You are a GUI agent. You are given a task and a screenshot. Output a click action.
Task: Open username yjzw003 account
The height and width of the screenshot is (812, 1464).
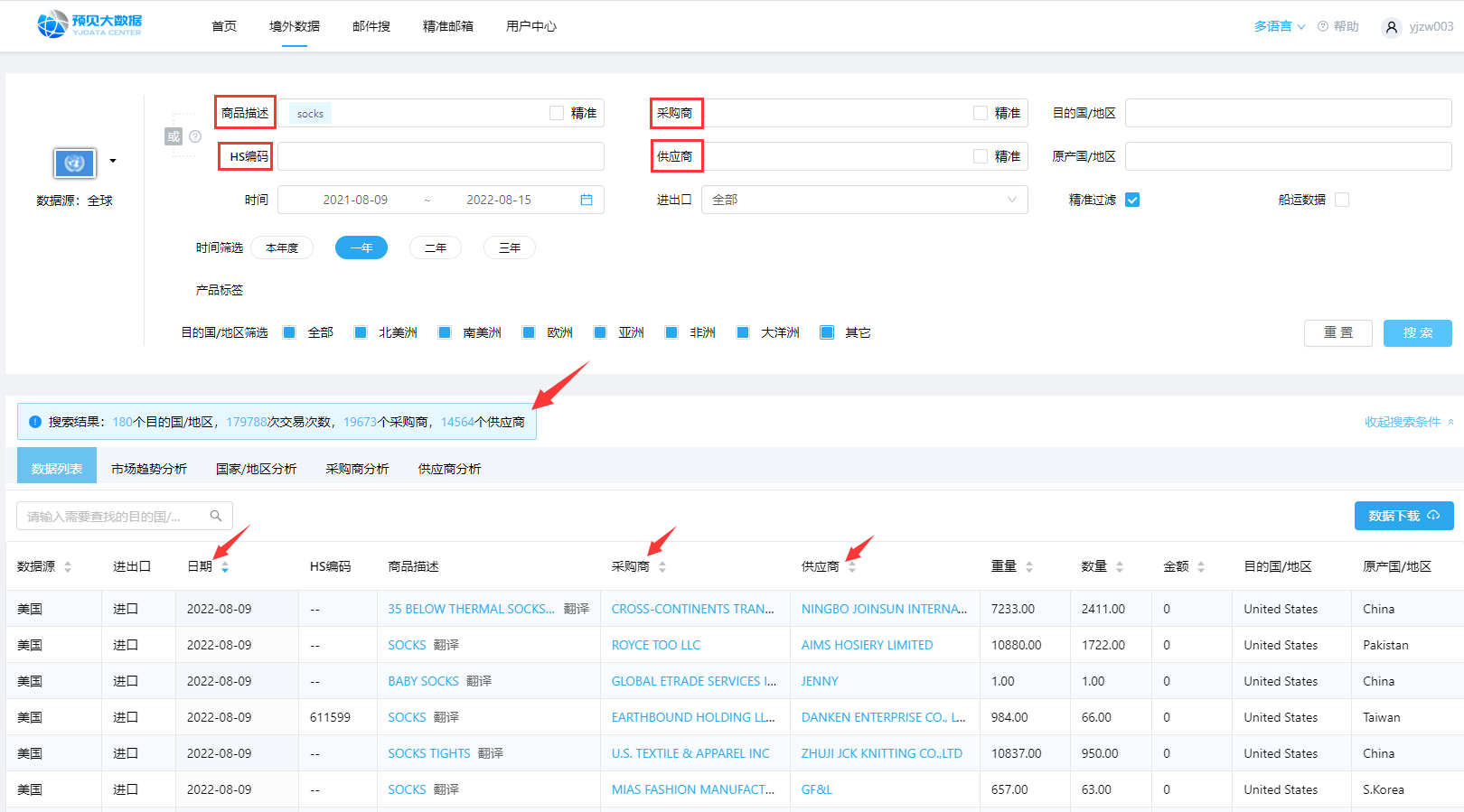1431,26
